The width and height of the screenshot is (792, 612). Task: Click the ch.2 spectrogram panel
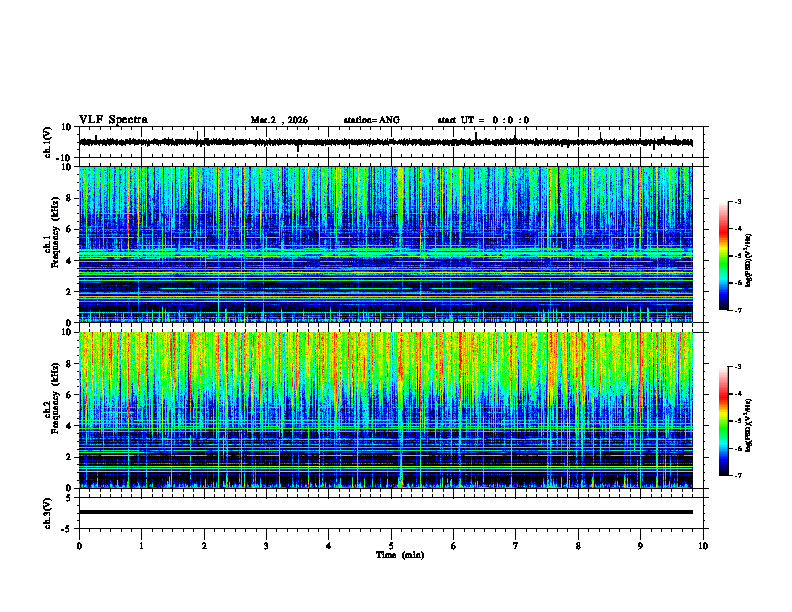[x=385, y=410]
